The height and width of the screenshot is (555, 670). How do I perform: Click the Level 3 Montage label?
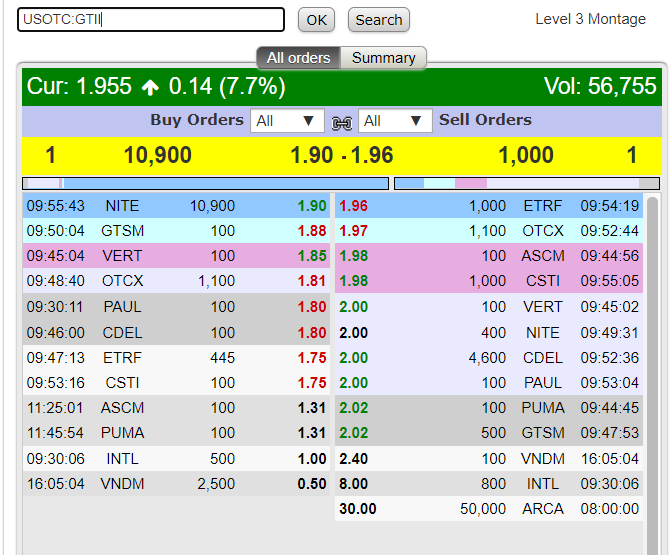[x=590, y=19]
